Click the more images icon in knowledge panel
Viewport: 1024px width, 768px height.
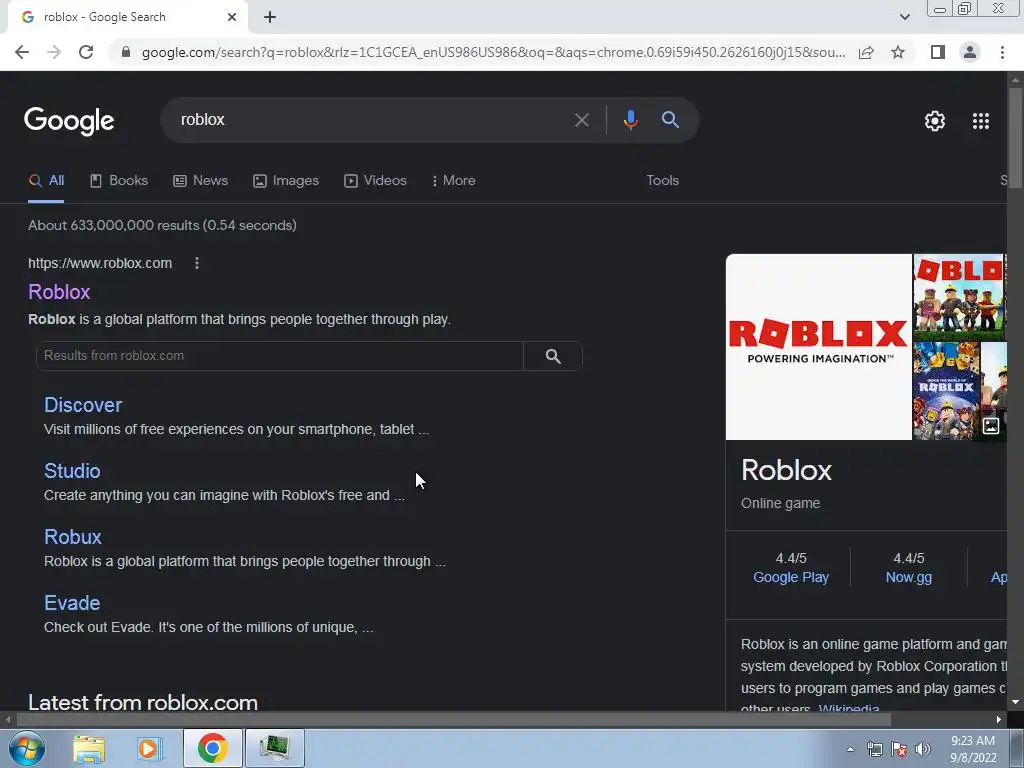click(x=991, y=426)
